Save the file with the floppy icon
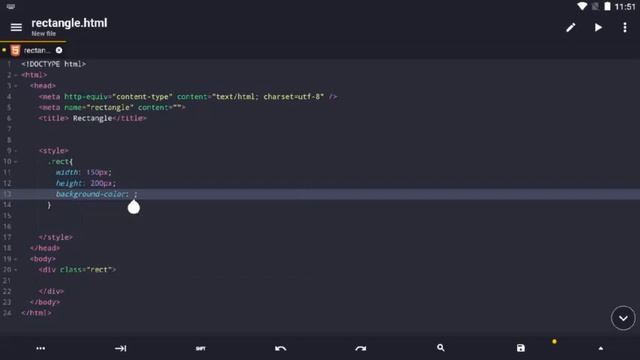Screen dimensions: 640x360 point(521,348)
